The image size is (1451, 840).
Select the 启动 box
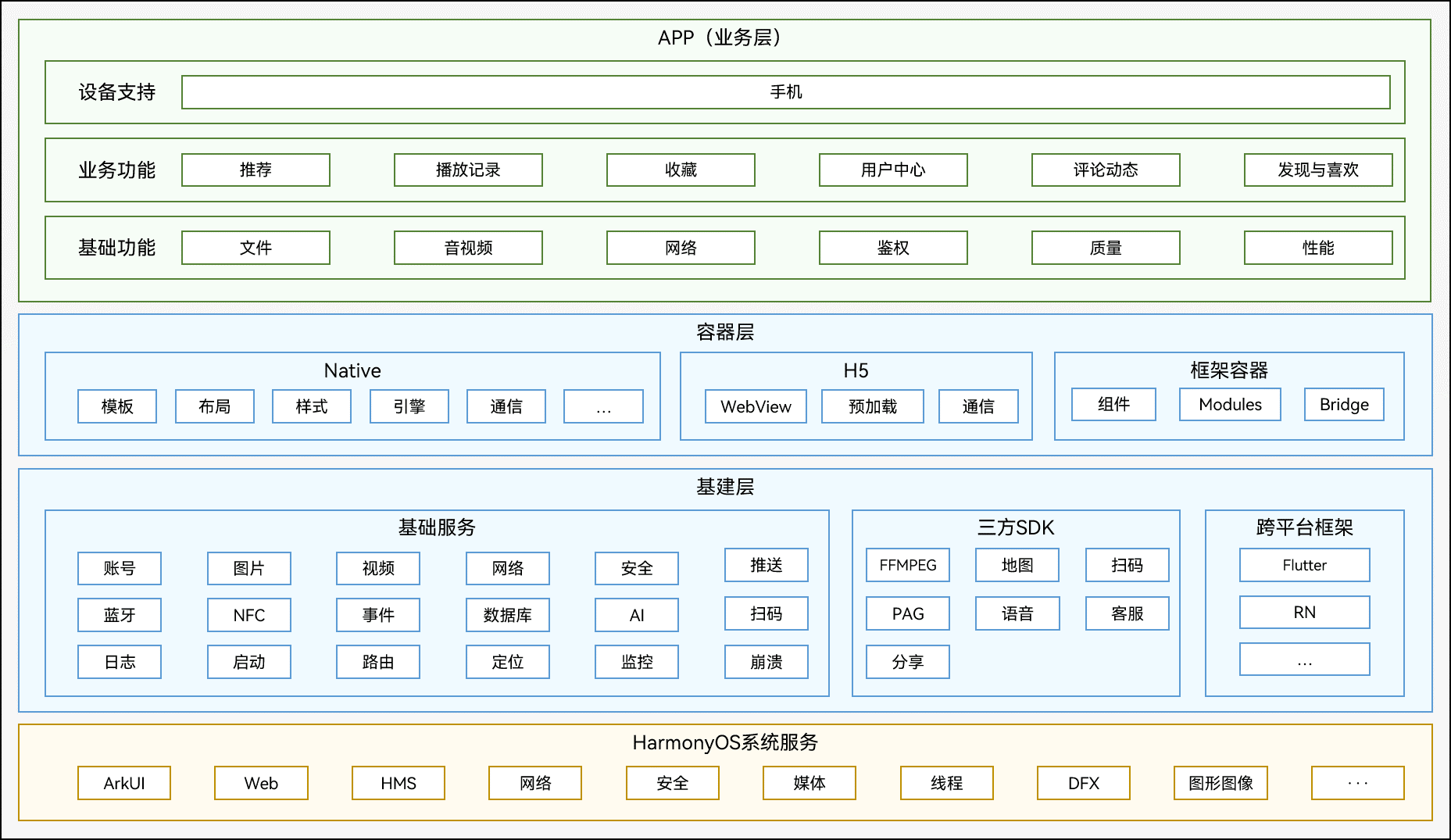pyautogui.click(x=249, y=662)
